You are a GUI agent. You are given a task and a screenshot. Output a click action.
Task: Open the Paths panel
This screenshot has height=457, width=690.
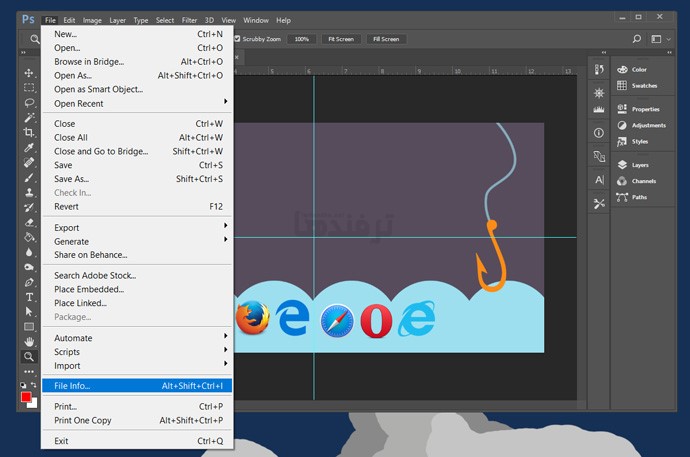pos(632,197)
